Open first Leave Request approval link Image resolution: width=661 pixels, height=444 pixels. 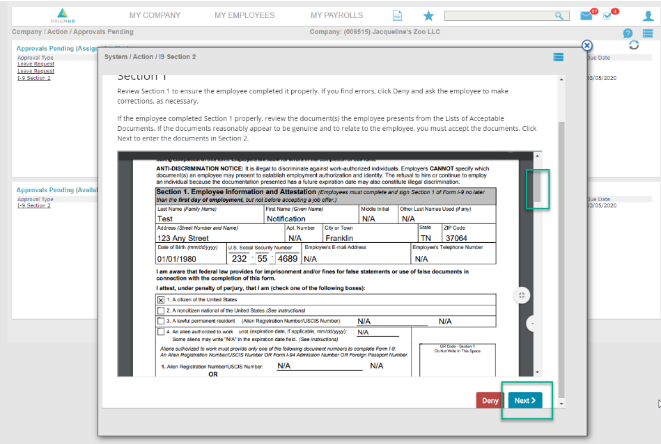pyautogui.click(x=36, y=64)
